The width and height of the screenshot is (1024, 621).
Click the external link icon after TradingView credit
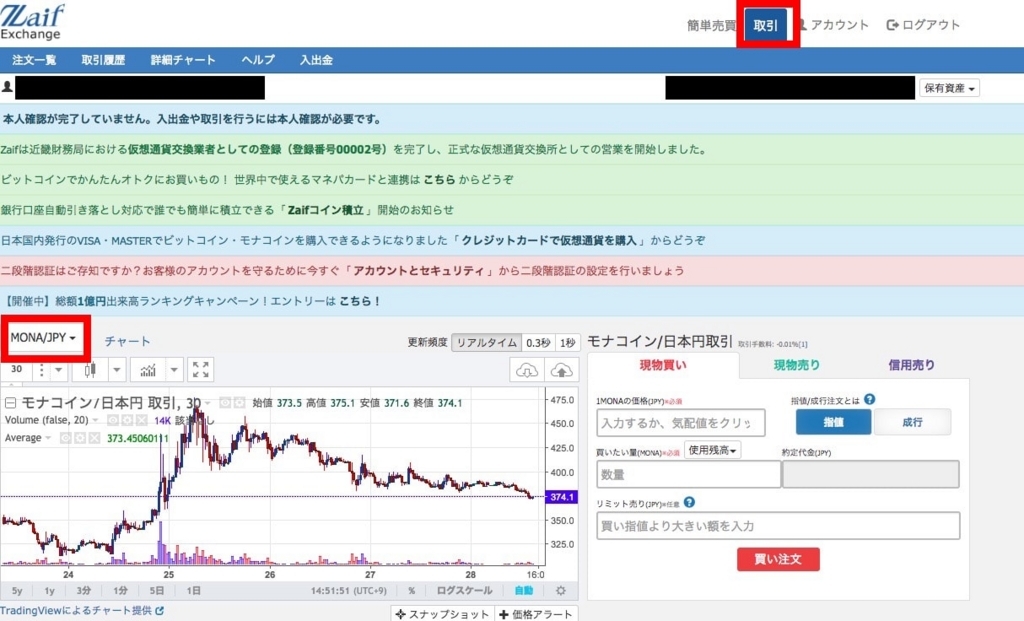tap(159, 611)
